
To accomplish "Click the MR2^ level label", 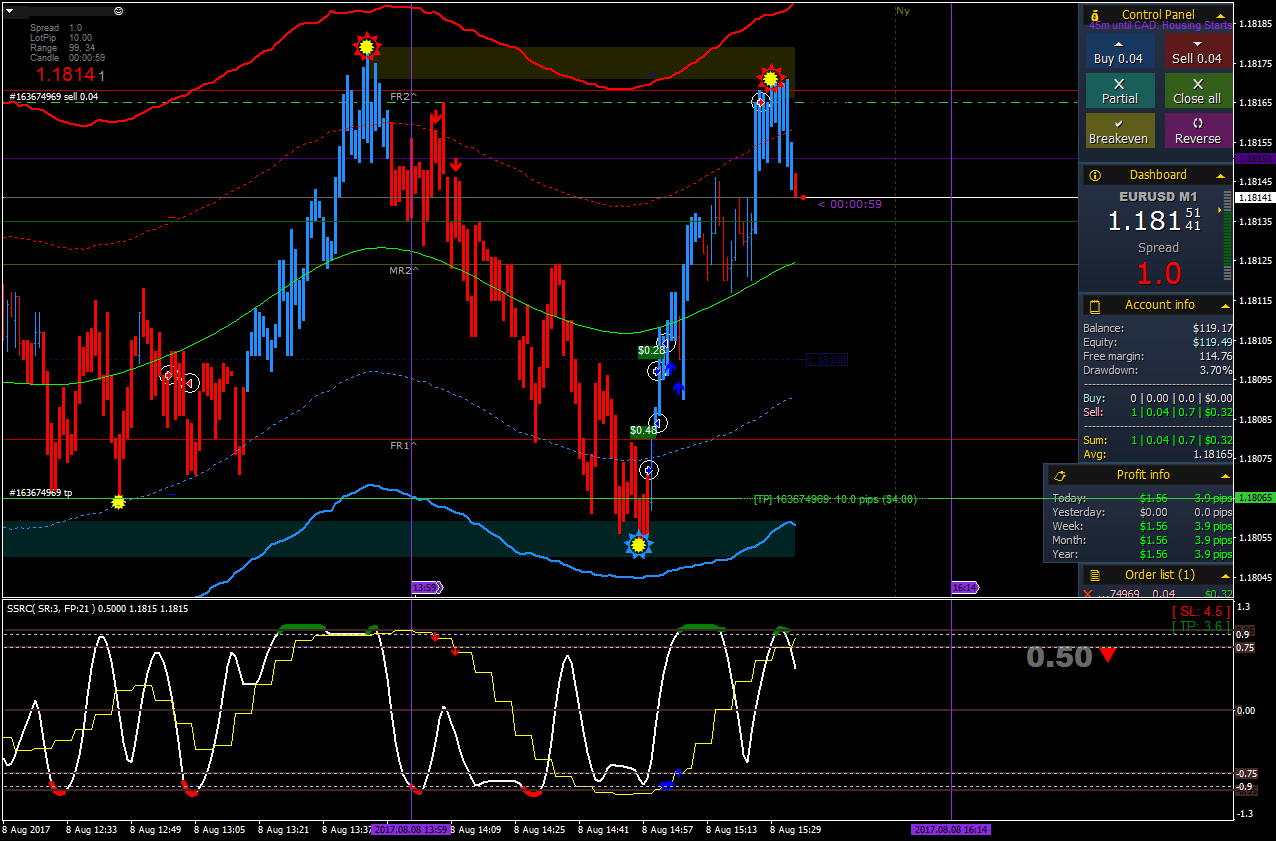I will pyautogui.click(x=404, y=271).
